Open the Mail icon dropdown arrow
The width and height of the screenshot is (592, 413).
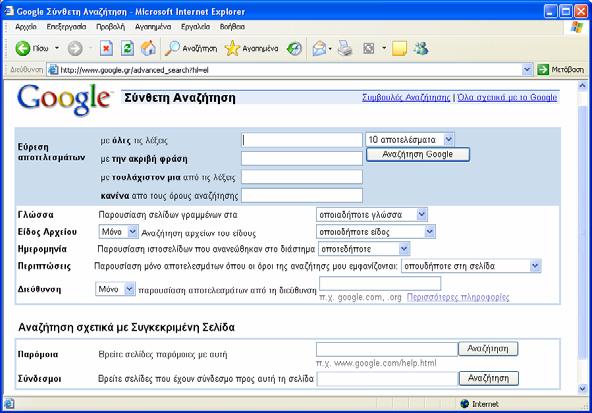point(330,48)
